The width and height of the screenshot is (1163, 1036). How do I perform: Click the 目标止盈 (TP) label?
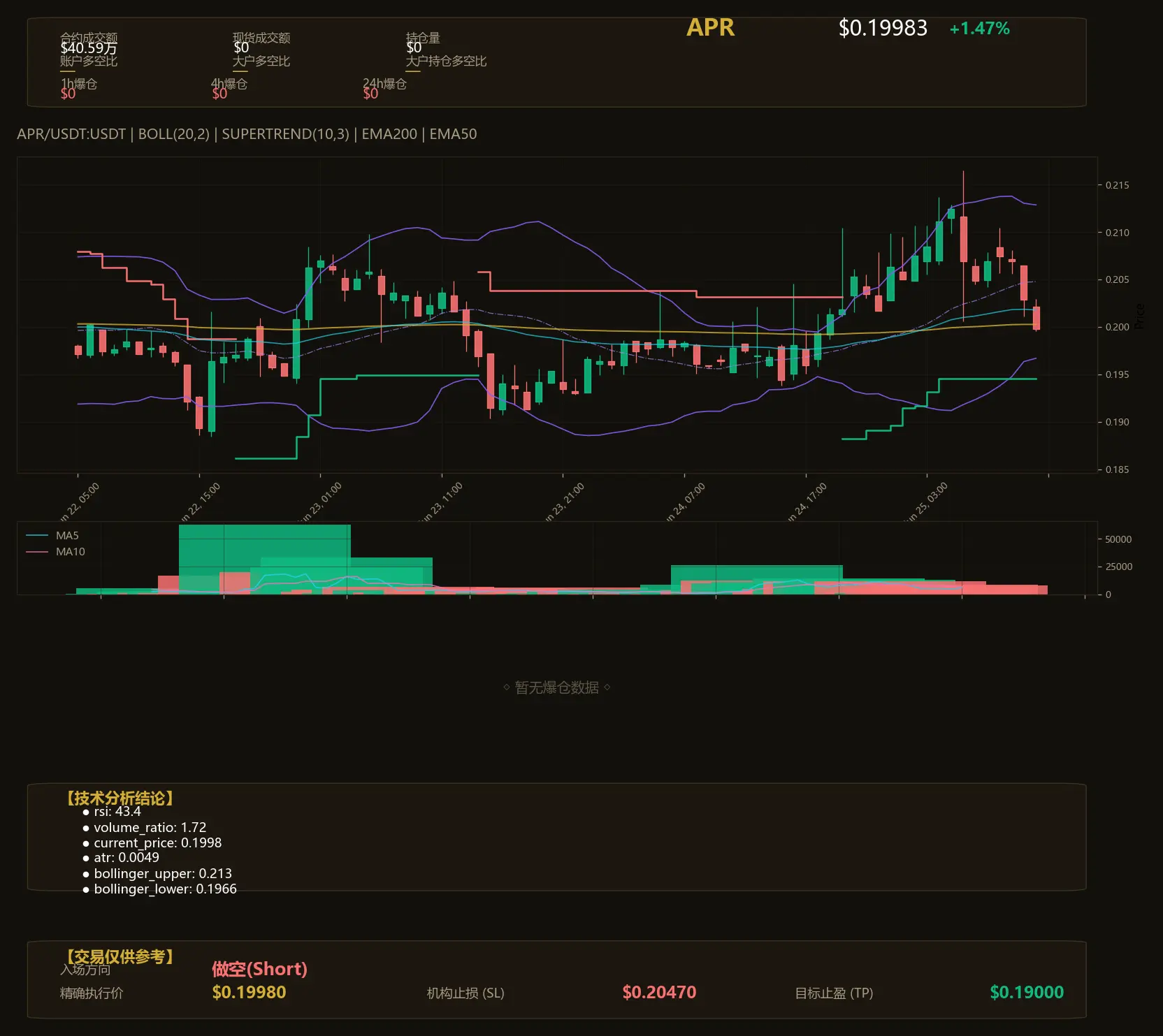(x=834, y=993)
